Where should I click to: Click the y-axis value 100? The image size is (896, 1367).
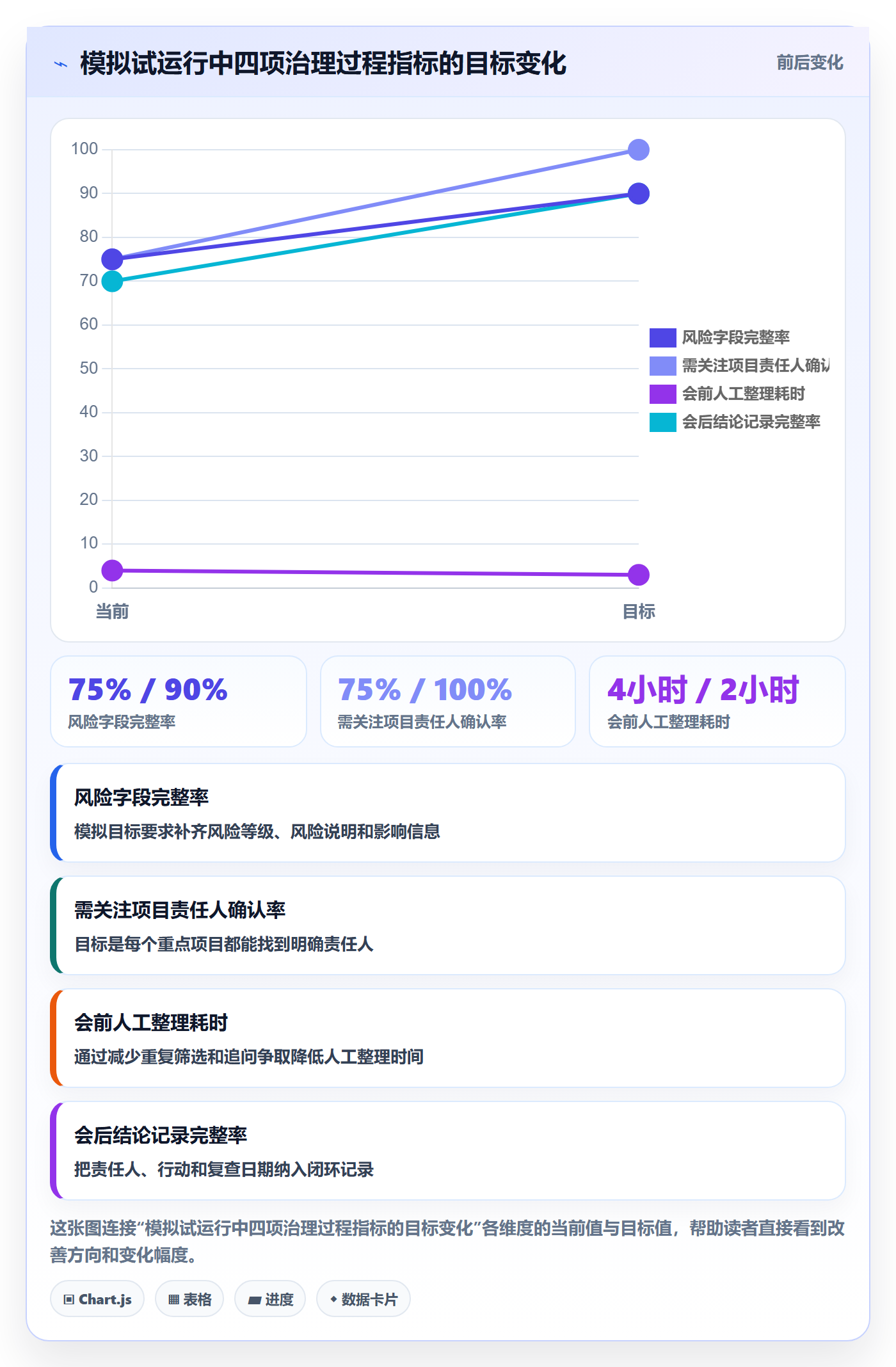coord(84,148)
